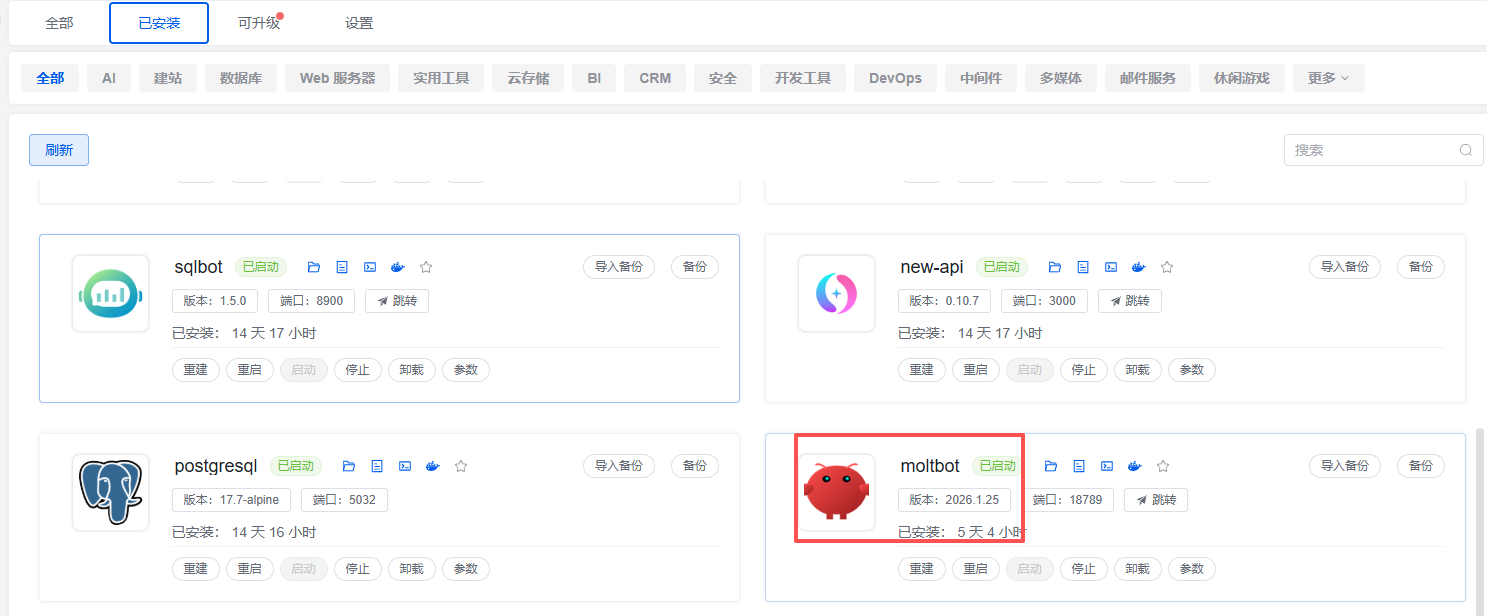Click the new-api app logo
Viewport: 1487px width, 616px height.
tap(836, 293)
